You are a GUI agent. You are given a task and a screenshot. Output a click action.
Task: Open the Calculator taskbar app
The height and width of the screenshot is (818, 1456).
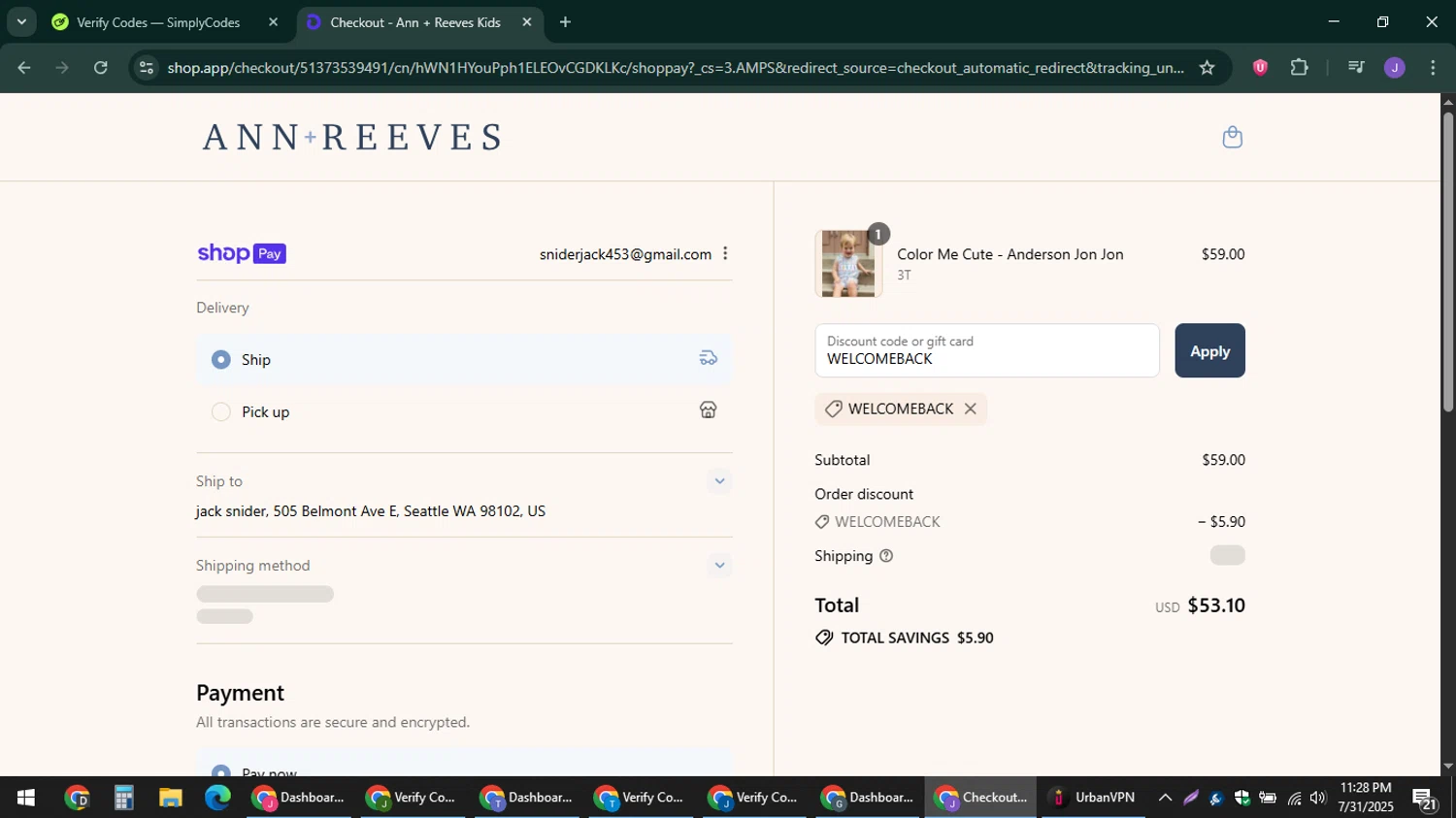[123, 798]
